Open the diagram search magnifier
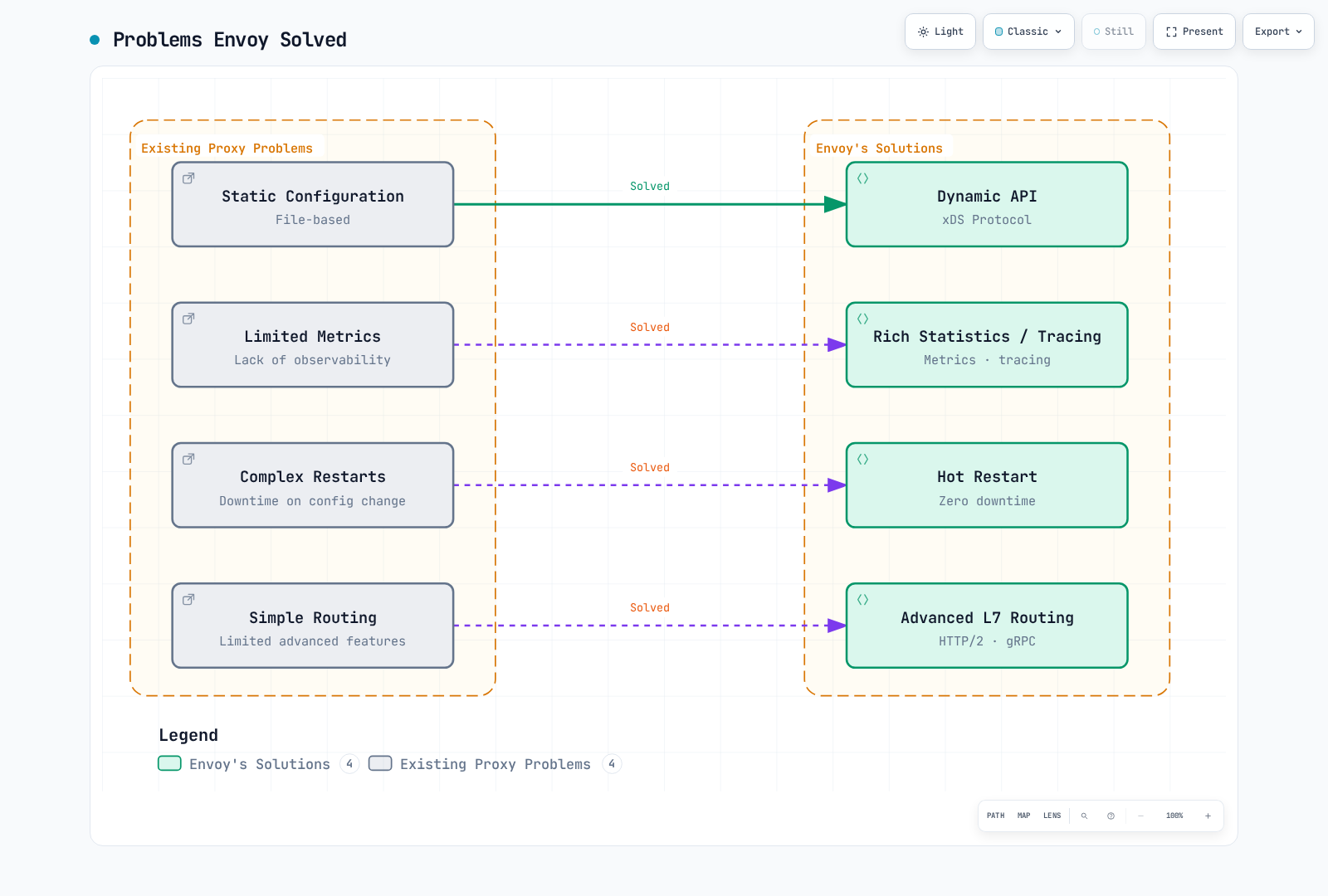 pos(1084,816)
